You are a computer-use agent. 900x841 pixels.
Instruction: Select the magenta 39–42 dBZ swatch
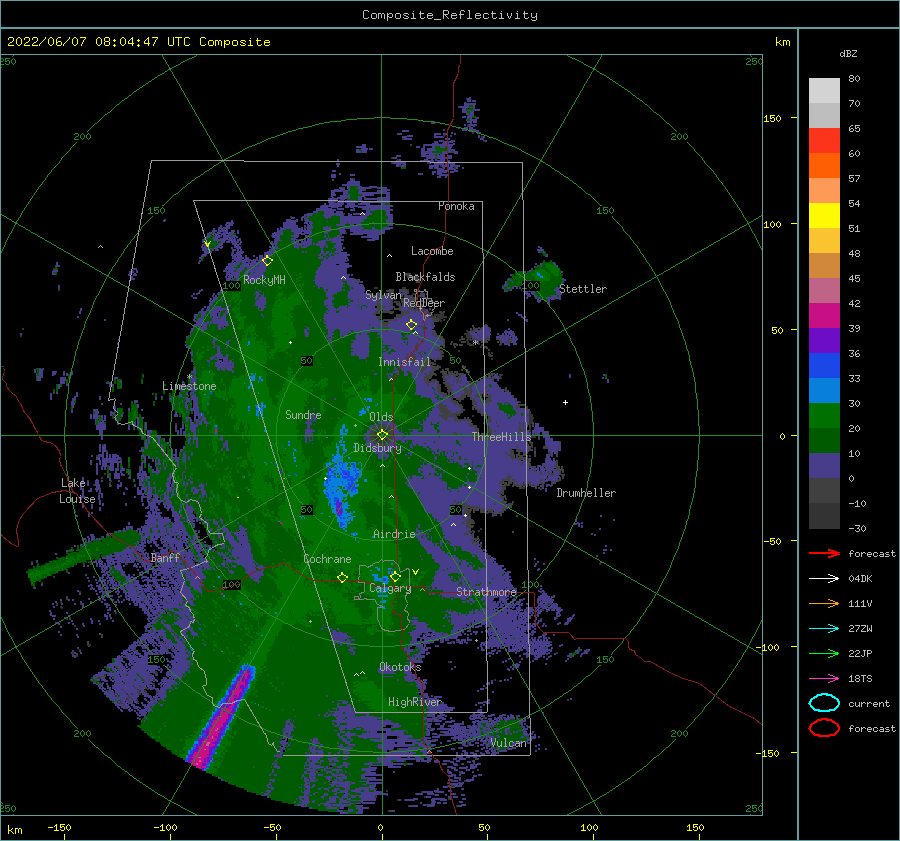pos(824,316)
